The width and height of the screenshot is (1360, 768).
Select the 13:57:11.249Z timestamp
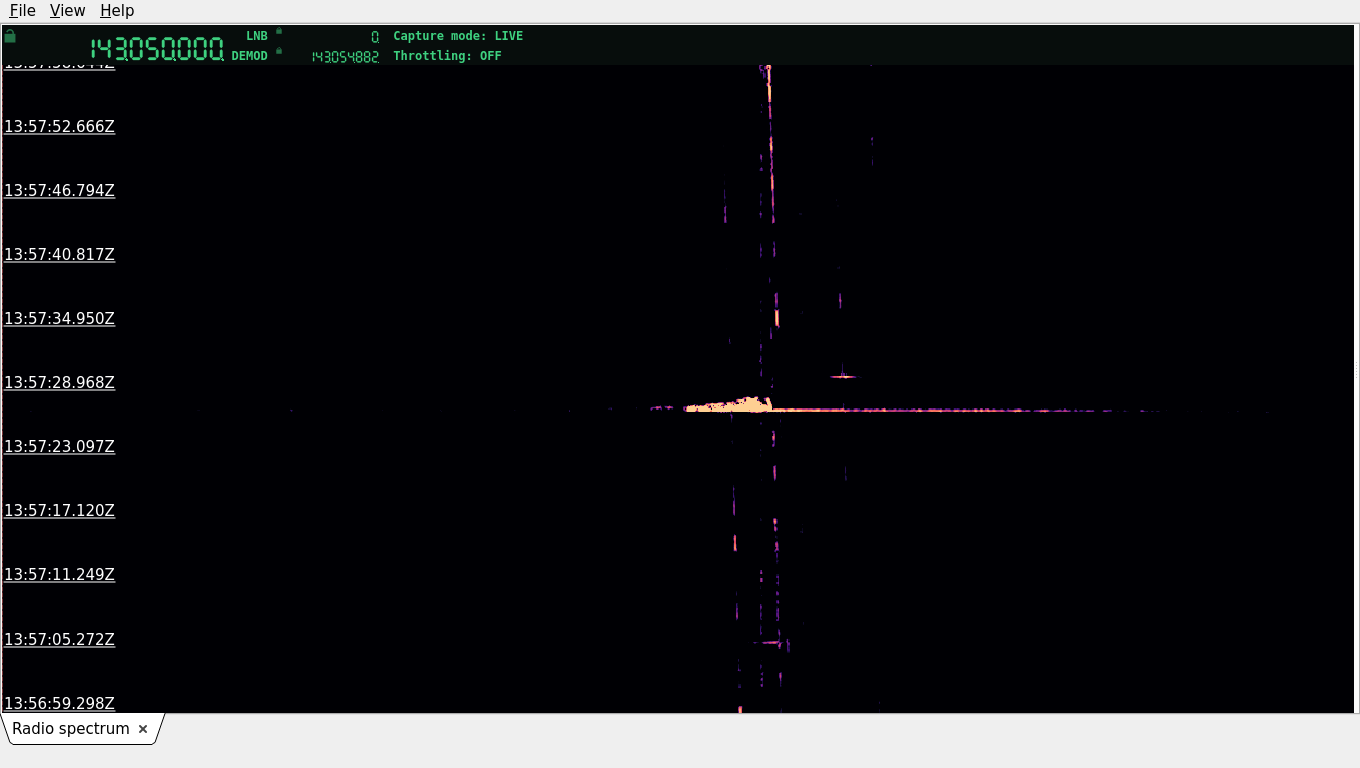click(x=60, y=575)
